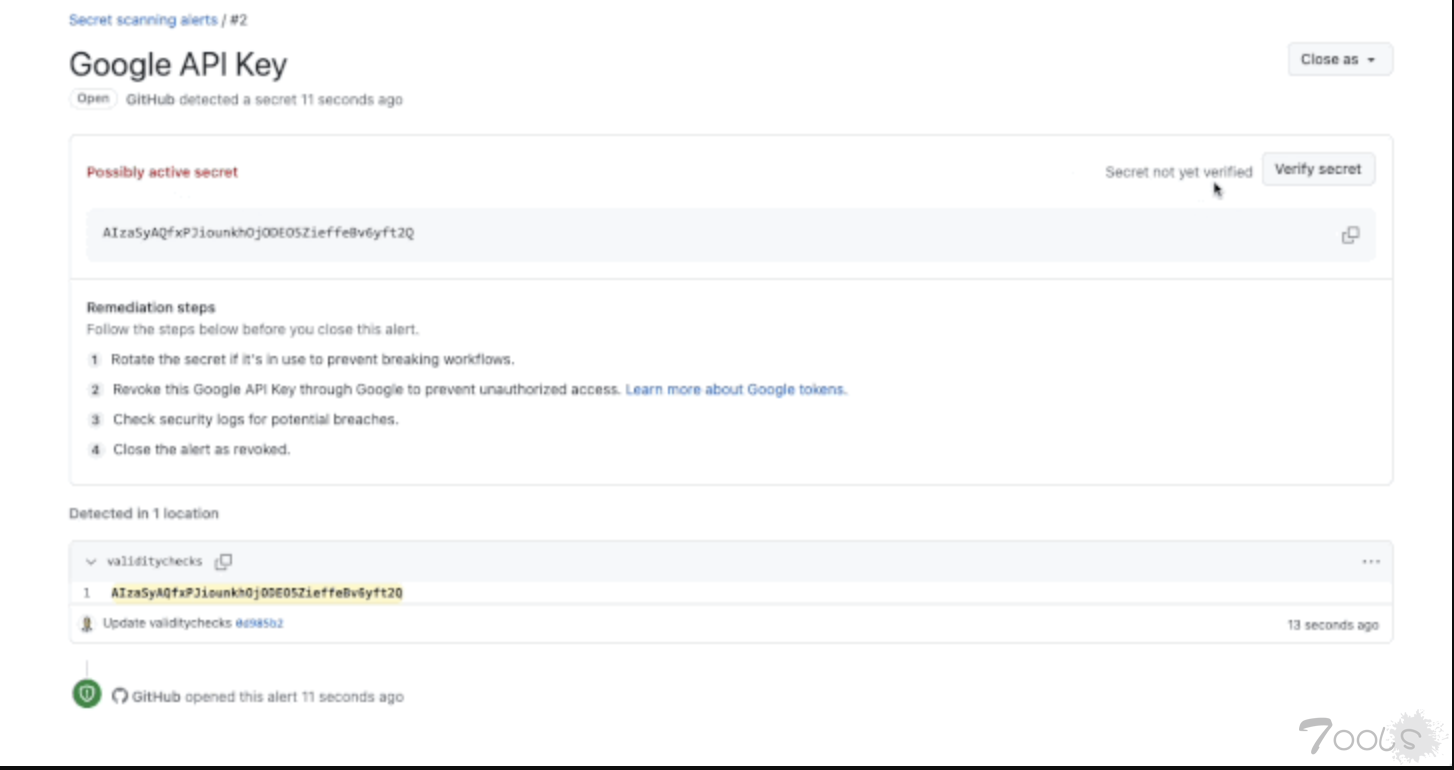Copy the detected secret with copy icon
1454x770 pixels.
tap(1350, 235)
